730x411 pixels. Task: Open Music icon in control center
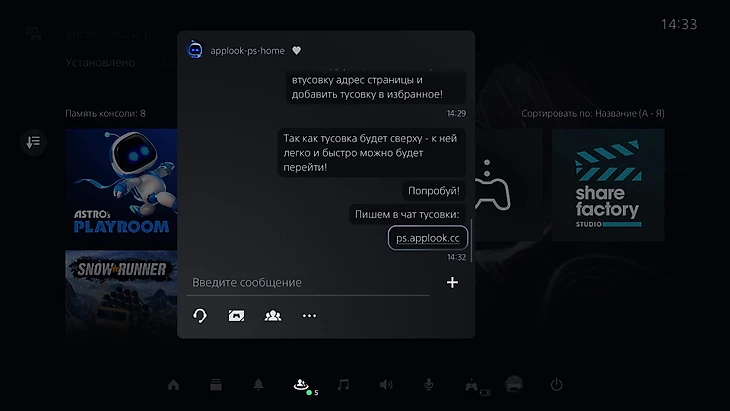coord(344,385)
